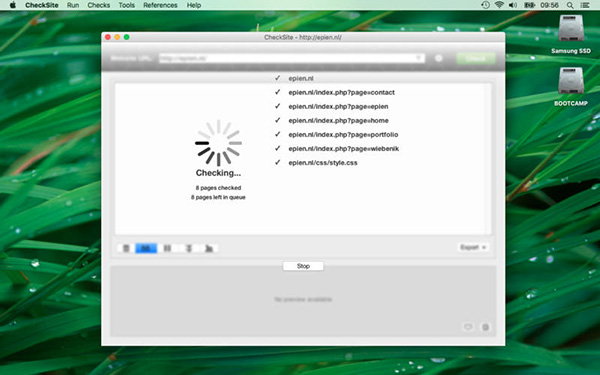Click the green Check button
The image size is (600, 375).
(476, 59)
